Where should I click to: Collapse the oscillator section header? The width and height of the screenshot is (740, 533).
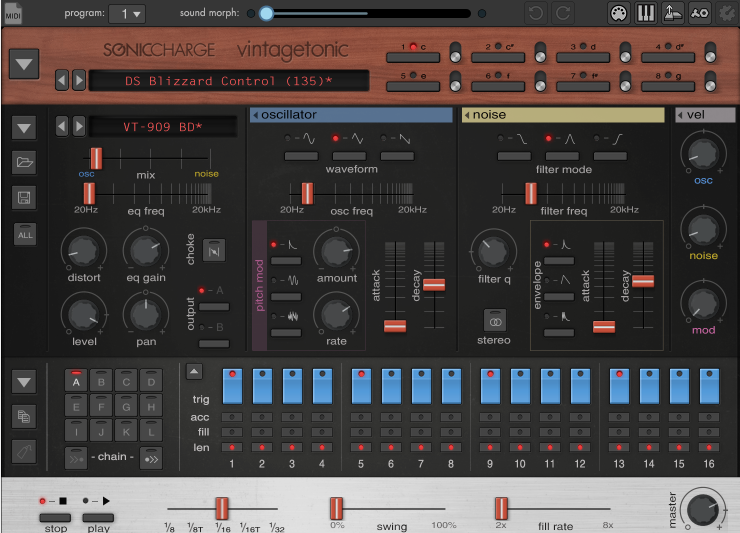coord(351,115)
